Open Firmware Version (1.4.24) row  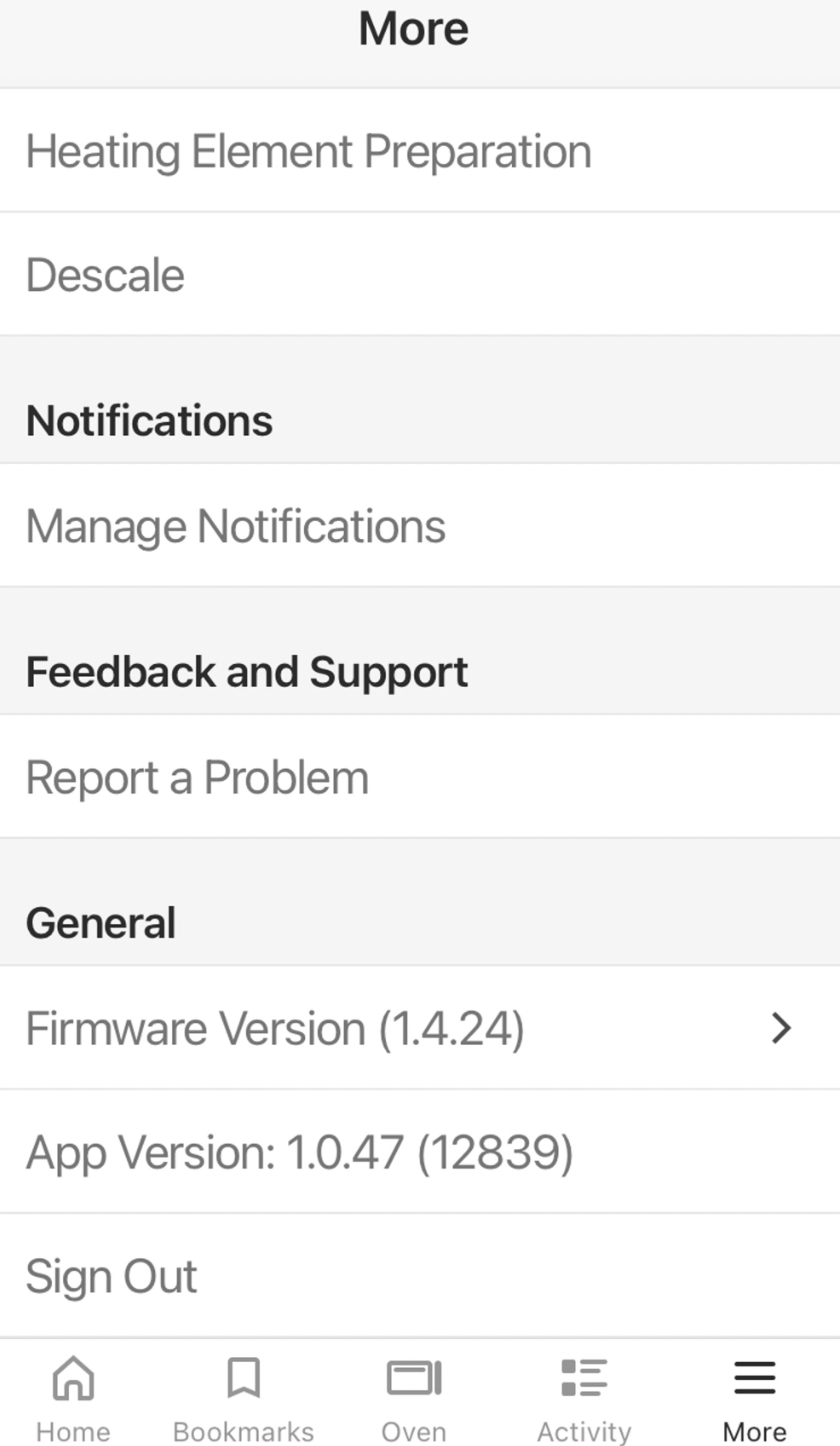click(420, 1028)
